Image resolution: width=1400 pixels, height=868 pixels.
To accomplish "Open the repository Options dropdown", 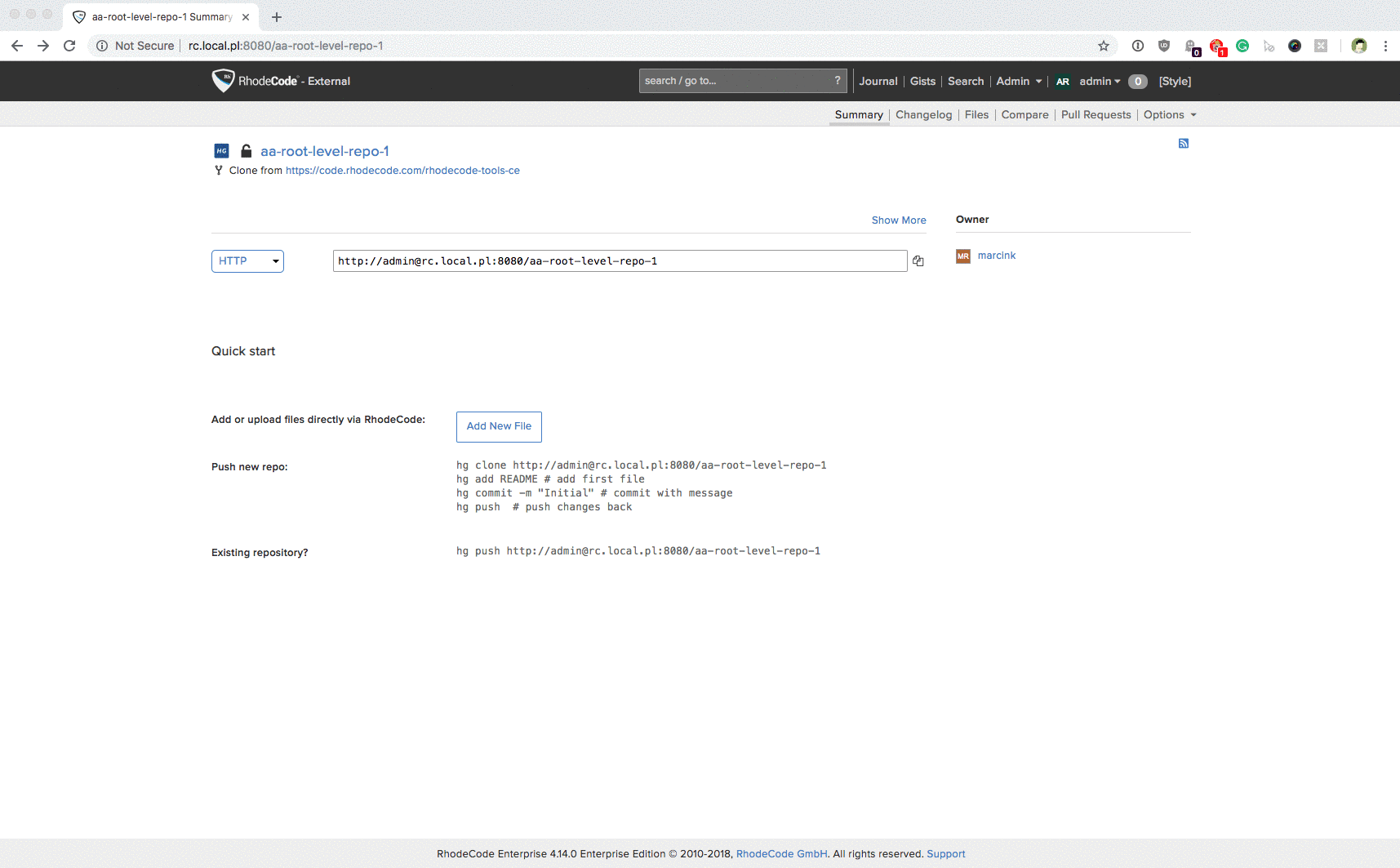I will coord(1169,115).
